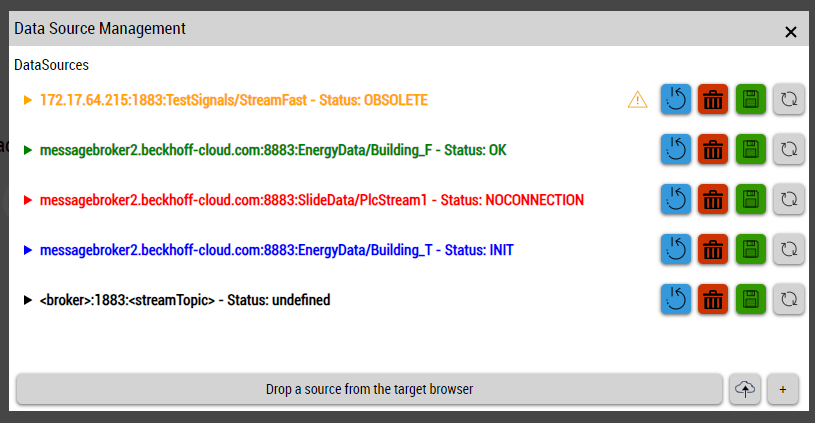Image resolution: width=815 pixels, height=423 pixels.
Task: Save the EnergyData/Building_F data source
Action: tap(751, 149)
